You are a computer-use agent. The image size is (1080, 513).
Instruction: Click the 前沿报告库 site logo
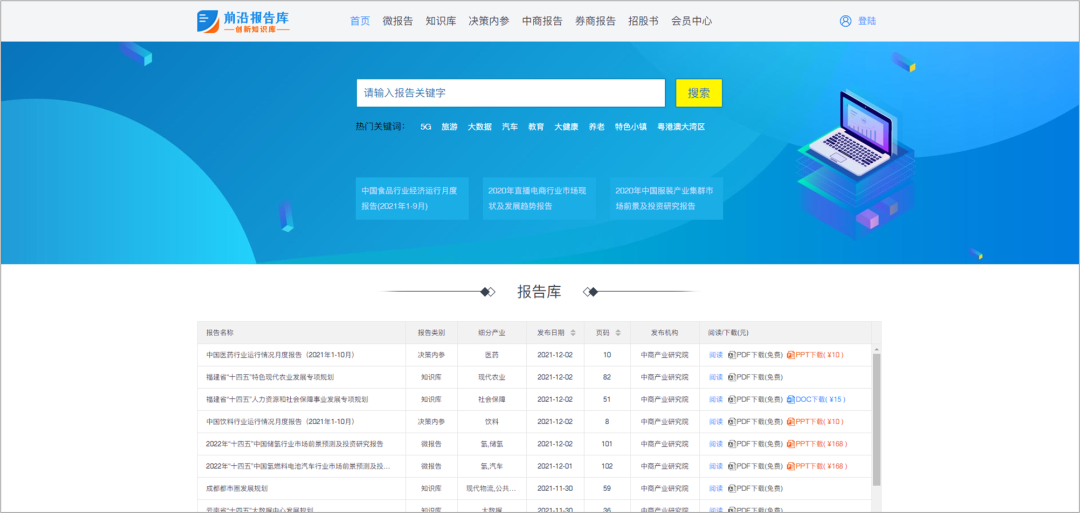pyautogui.click(x=244, y=21)
